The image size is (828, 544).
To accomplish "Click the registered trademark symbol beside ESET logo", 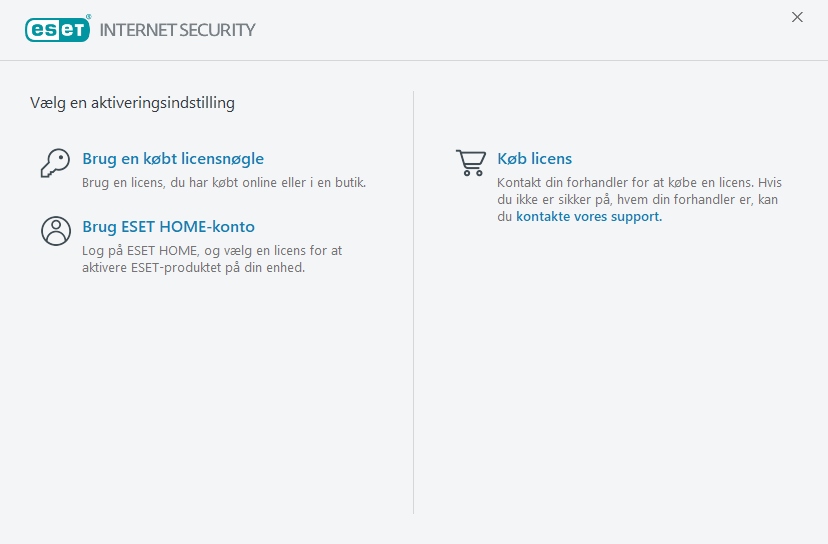I will pyautogui.click(x=89, y=18).
